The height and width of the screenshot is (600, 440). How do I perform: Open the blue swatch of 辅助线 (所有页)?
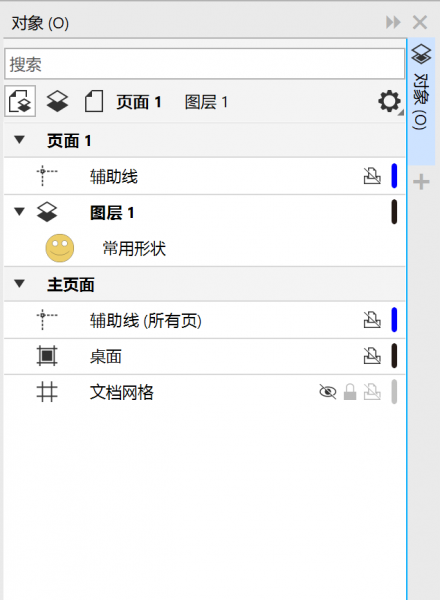tap(394, 320)
